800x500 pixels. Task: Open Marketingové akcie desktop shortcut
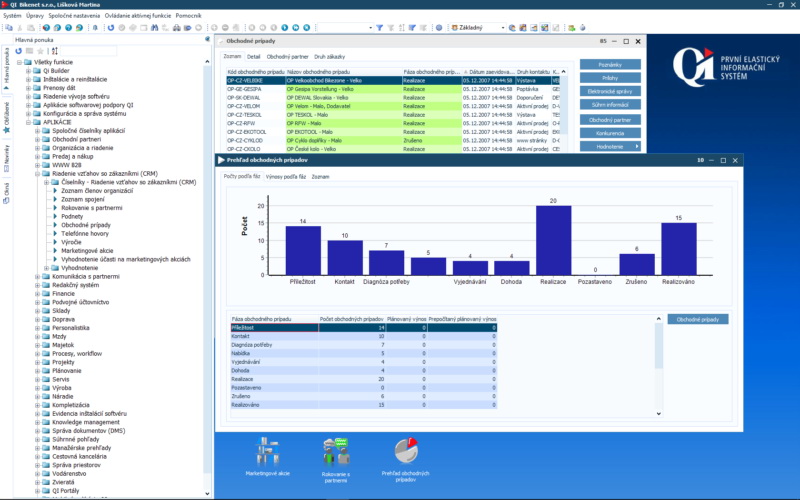(267, 457)
